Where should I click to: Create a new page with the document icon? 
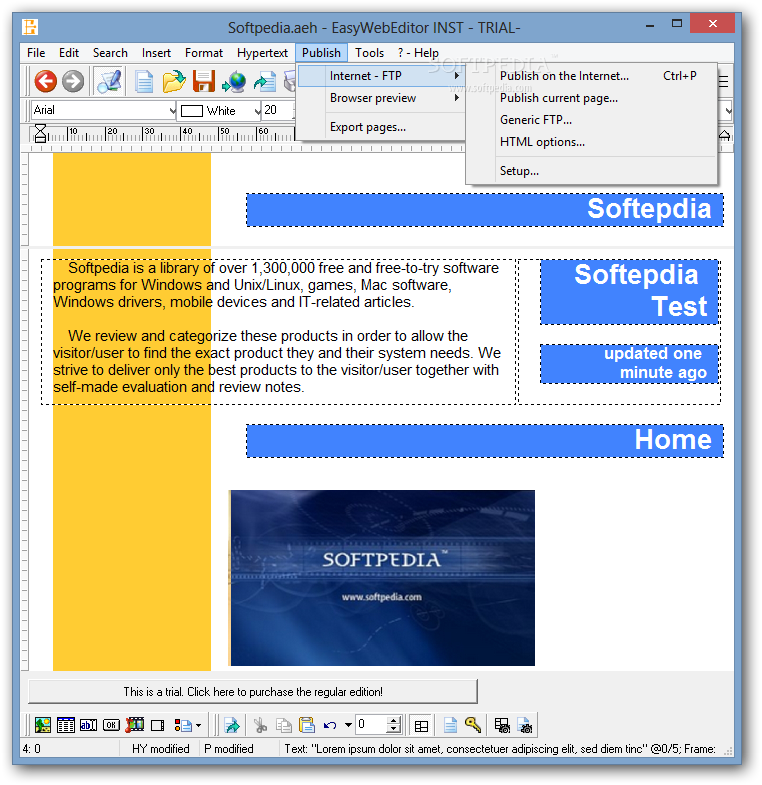tap(144, 82)
